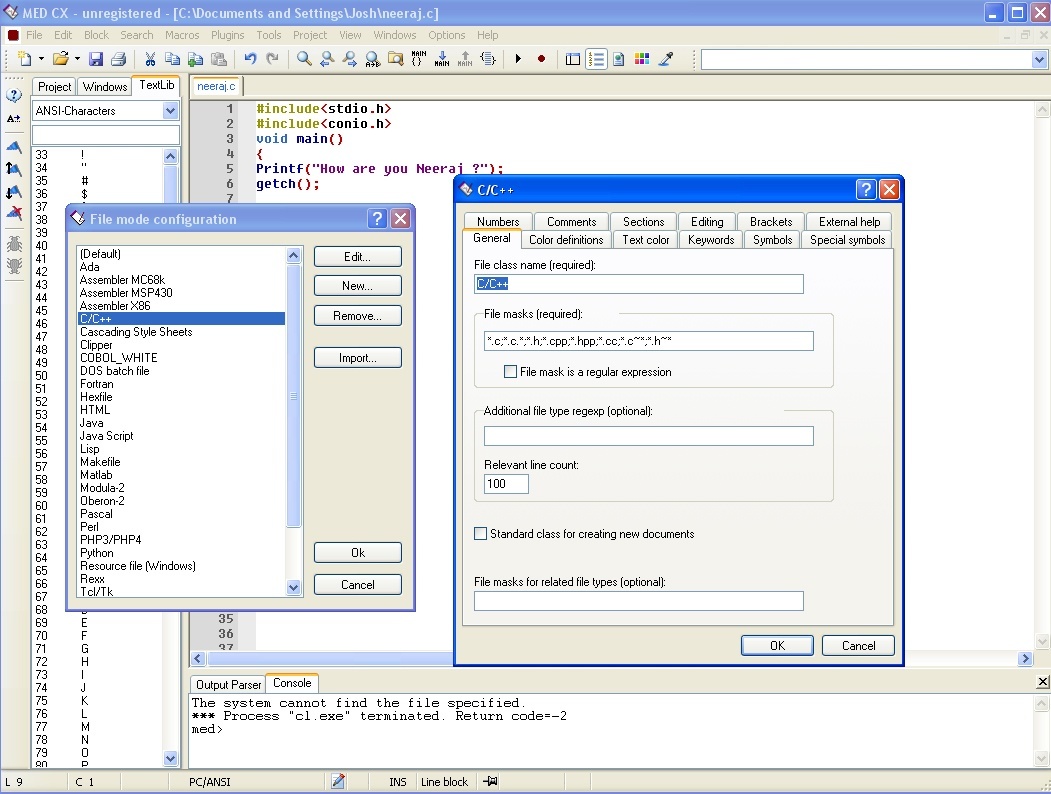1051x794 pixels.
Task: Print the neeraj.c file
Action: pyautogui.click(x=118, y=59)
